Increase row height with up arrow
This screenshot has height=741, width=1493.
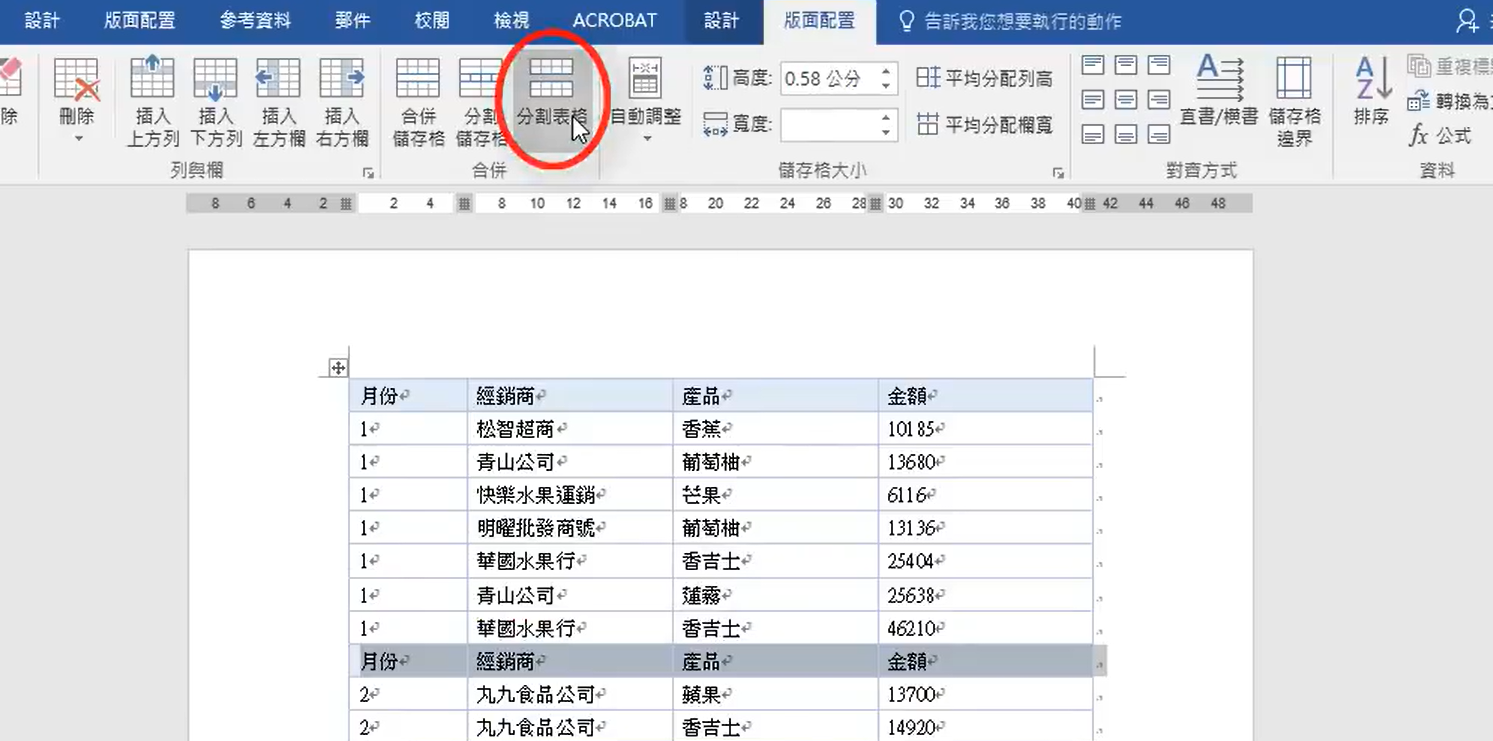pyautogui.click(x=886, y=71)
